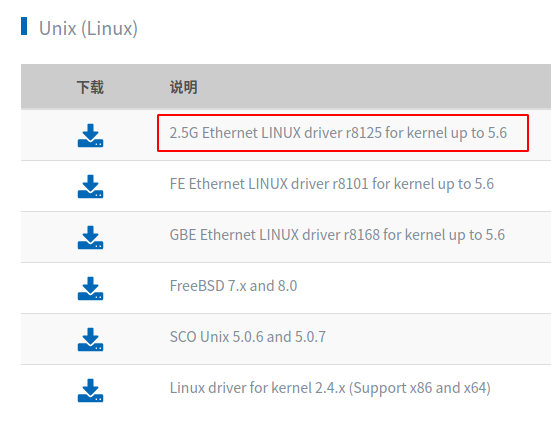Click the Unix (Linux) section heading
Screen dimensions: 551x428
[88, 28]
